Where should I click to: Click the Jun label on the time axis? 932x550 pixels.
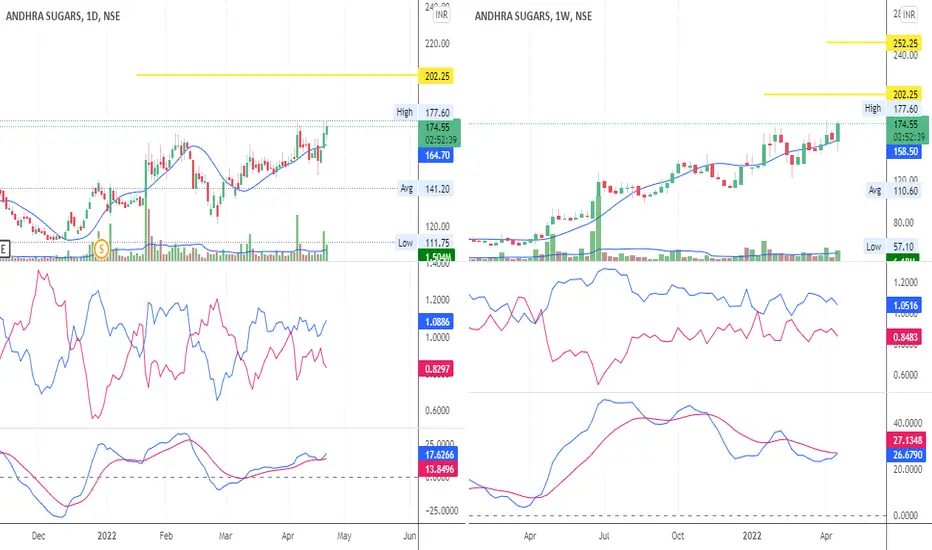pos(410,536)
